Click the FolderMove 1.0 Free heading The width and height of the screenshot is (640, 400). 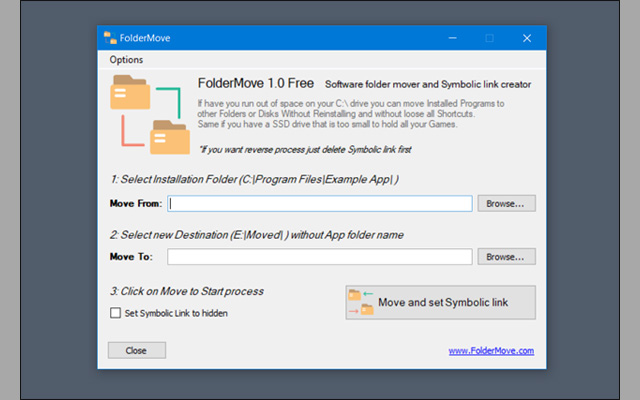[255, 85]
